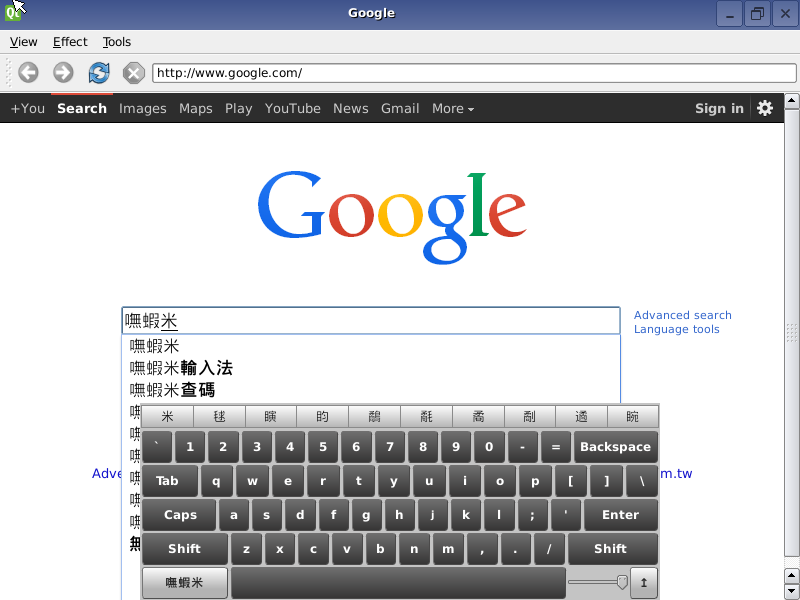Reload the page with the refresh icon
The height and width of the screenshot is (600, 800).
pyautogui.click(x=99, y=72)
